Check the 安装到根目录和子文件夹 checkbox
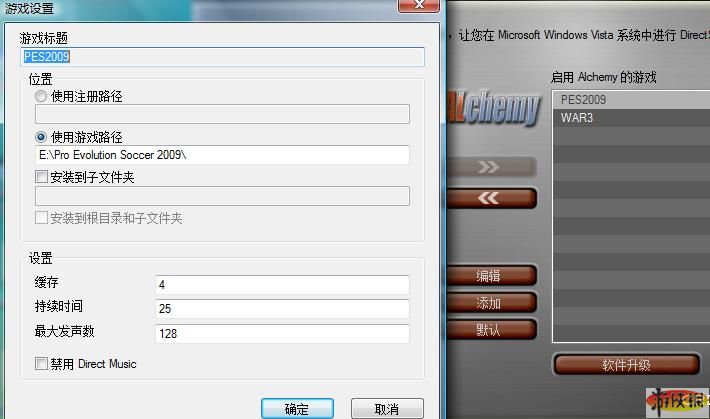 coord(41,218)
